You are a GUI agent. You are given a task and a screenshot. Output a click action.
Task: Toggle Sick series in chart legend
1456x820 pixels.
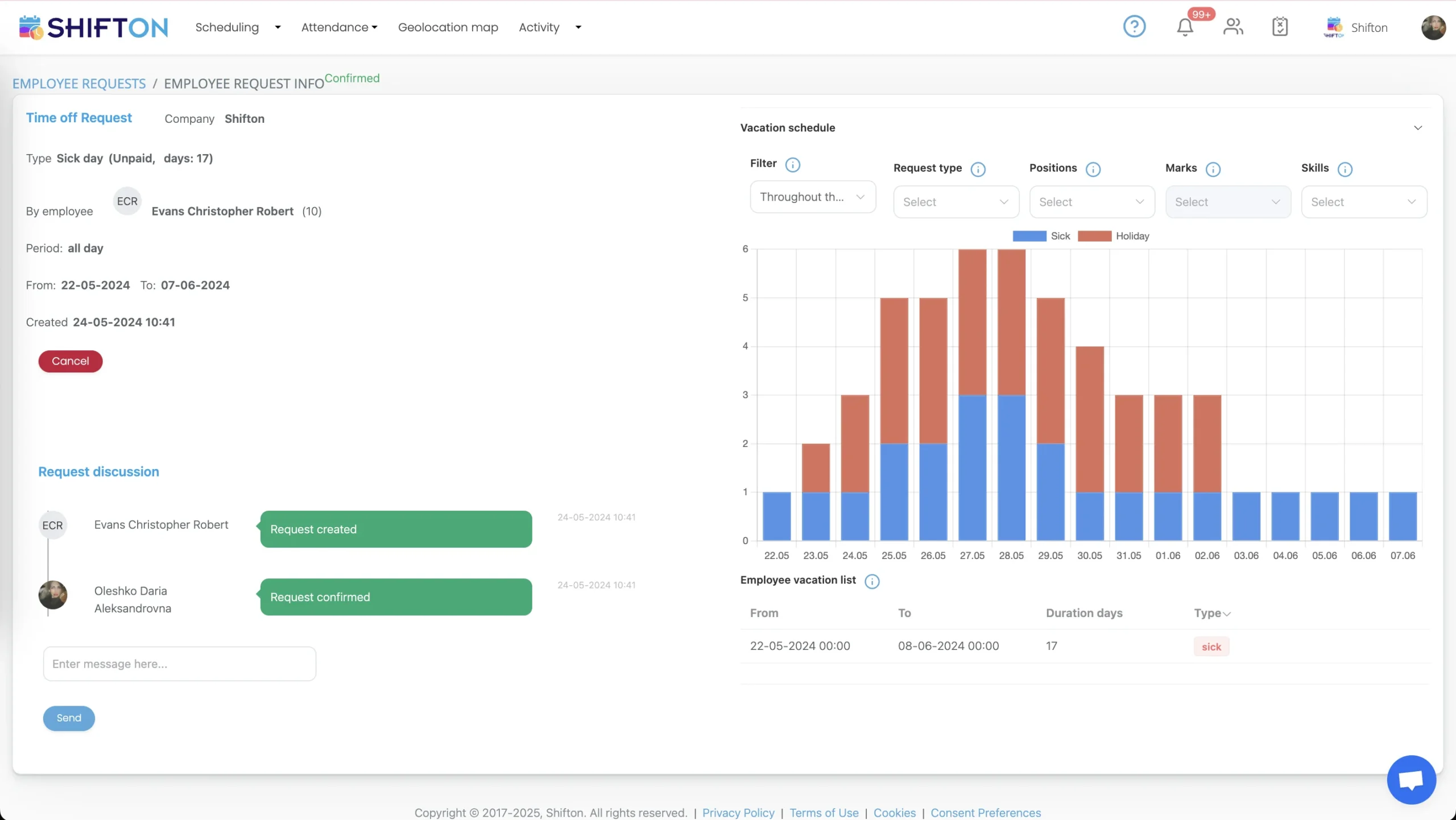[1041, 236]
